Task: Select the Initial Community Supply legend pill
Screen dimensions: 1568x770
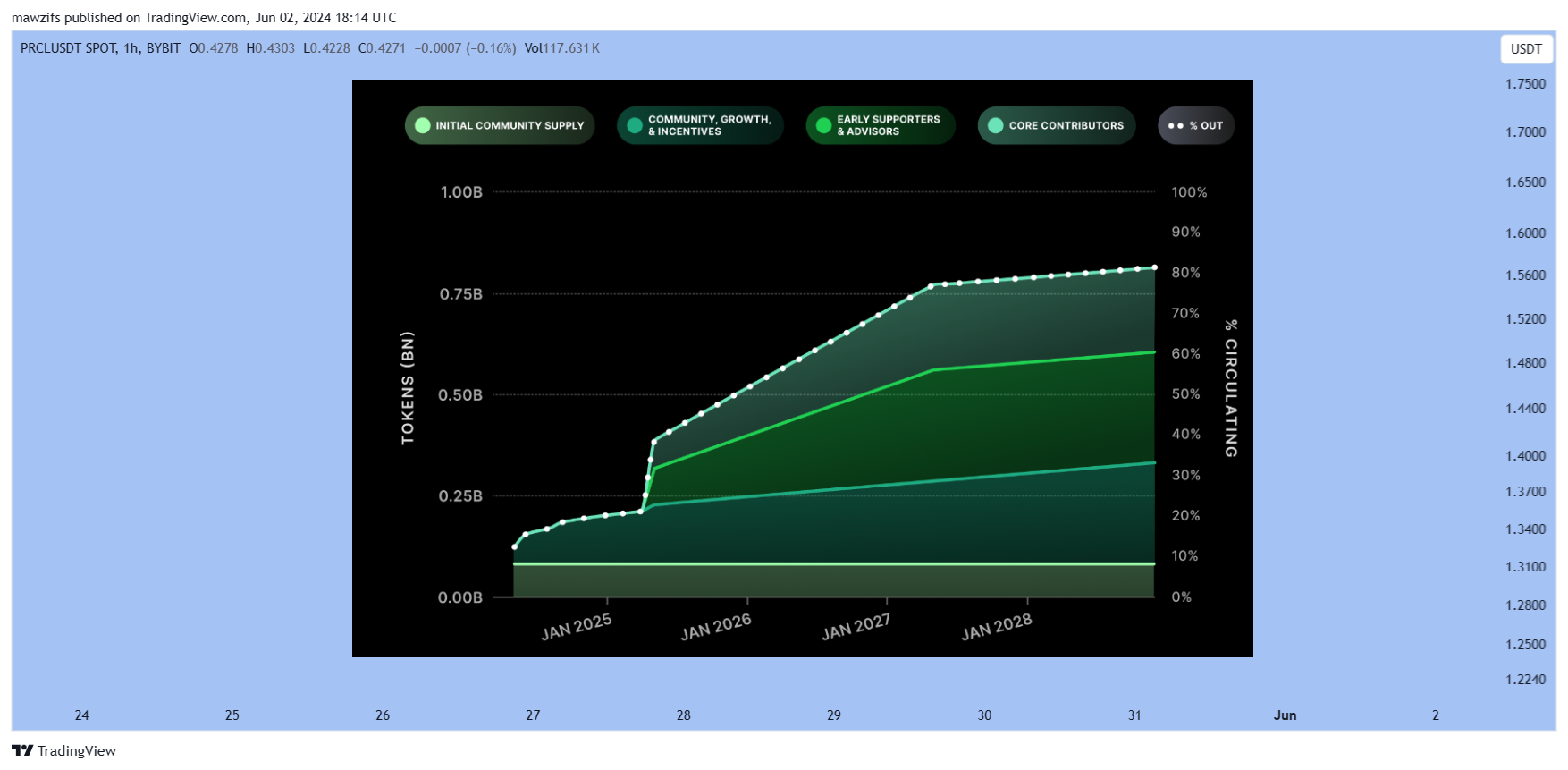Action: click(500, 126)
